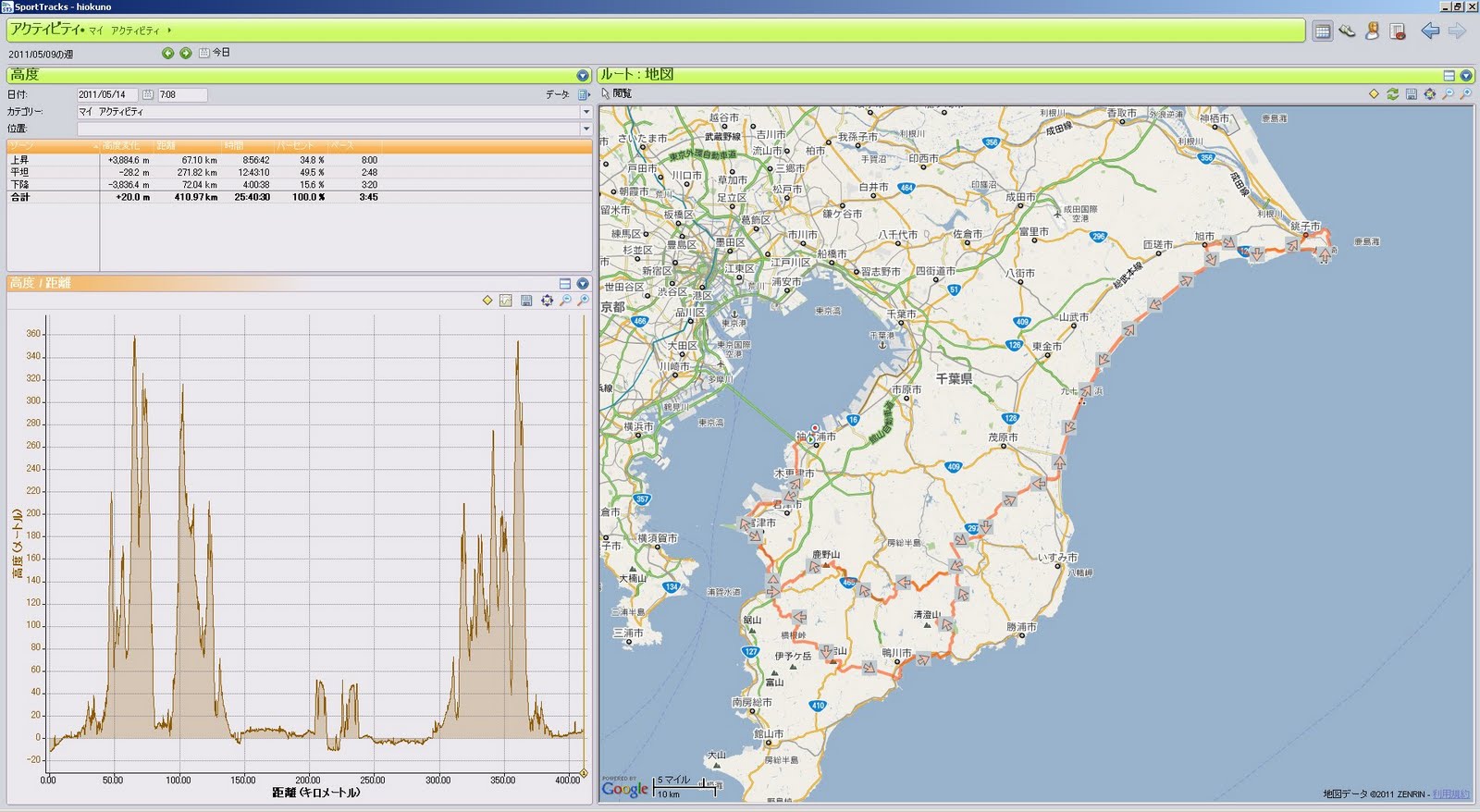
Task: Expand the マイ アクティビティ breadcrumb arrow
Action: tap(169, 31)
